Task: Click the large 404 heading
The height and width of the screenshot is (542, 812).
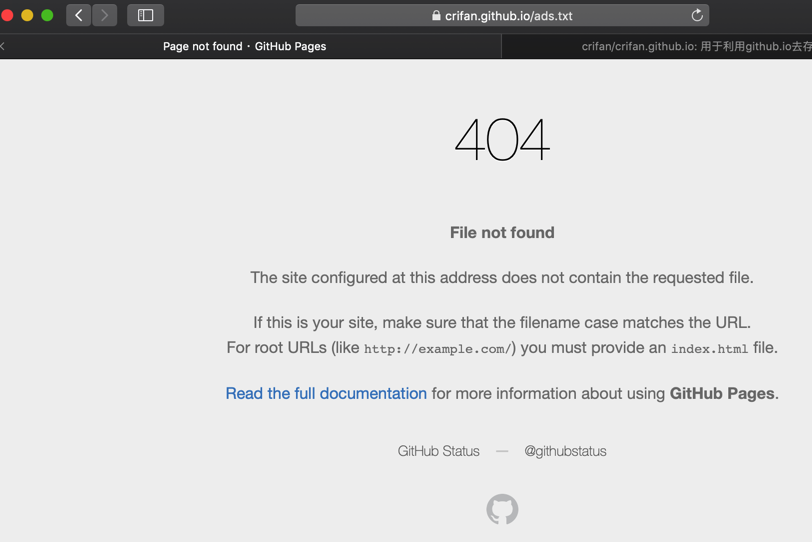Action: 502,139
